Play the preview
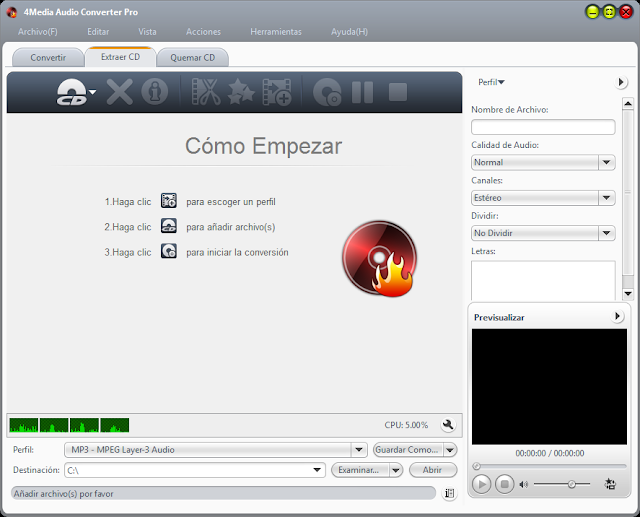This screenshot has height=517, width=640. (482, 484)
